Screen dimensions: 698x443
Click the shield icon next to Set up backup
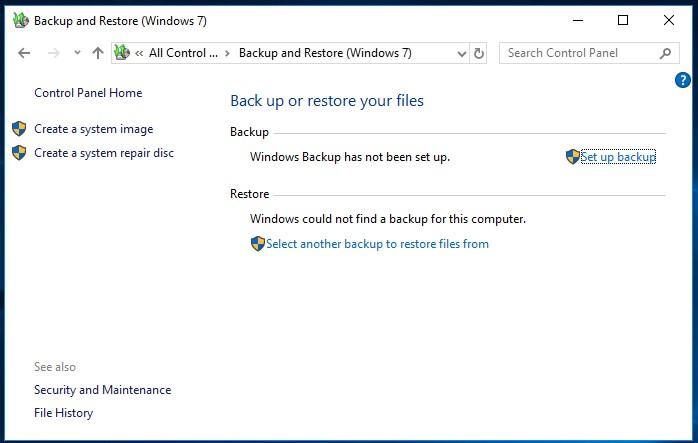click(x=572, y=157)
